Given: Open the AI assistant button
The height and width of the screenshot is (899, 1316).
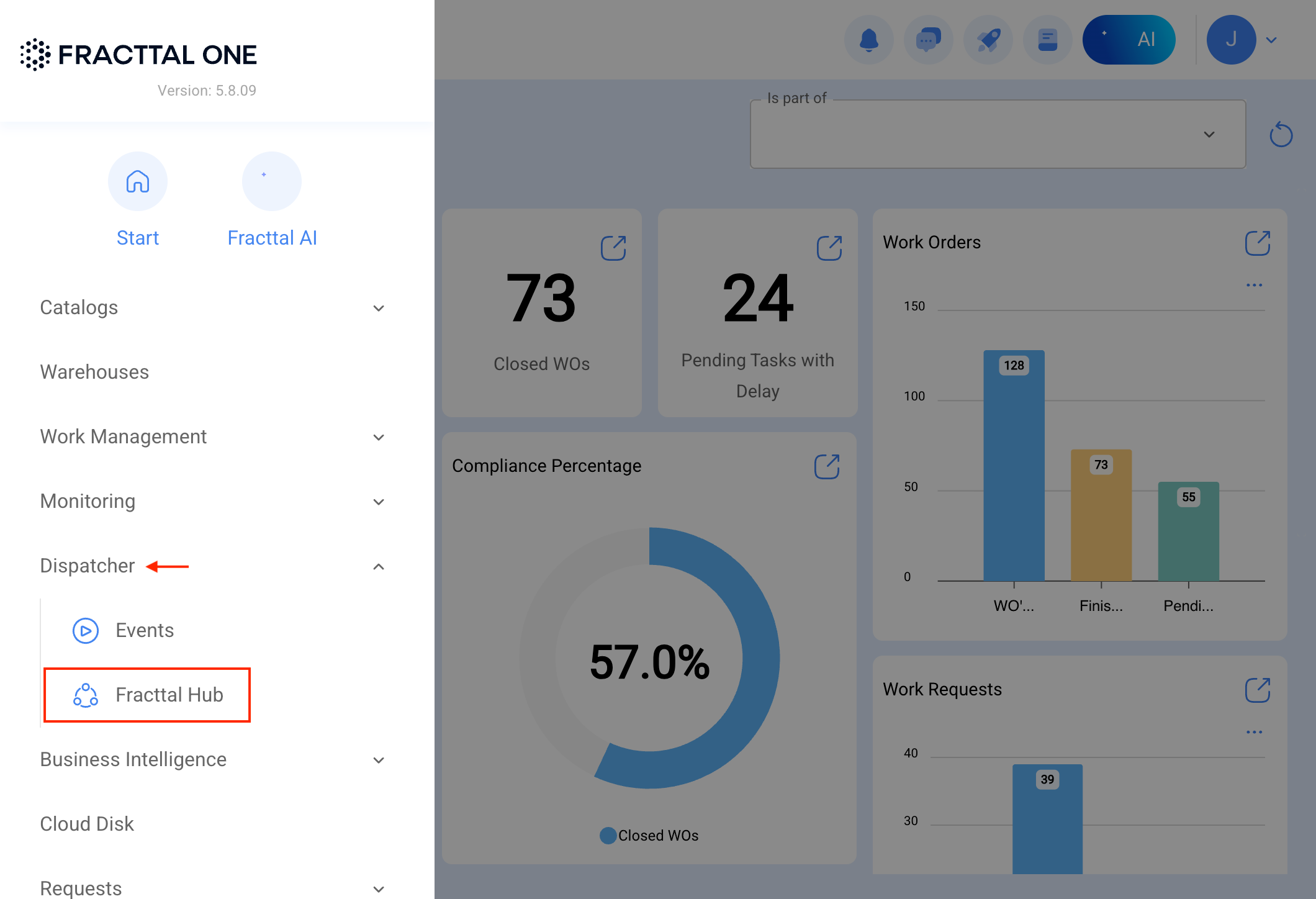Looking at the screenshot, I should [1129, 40].
